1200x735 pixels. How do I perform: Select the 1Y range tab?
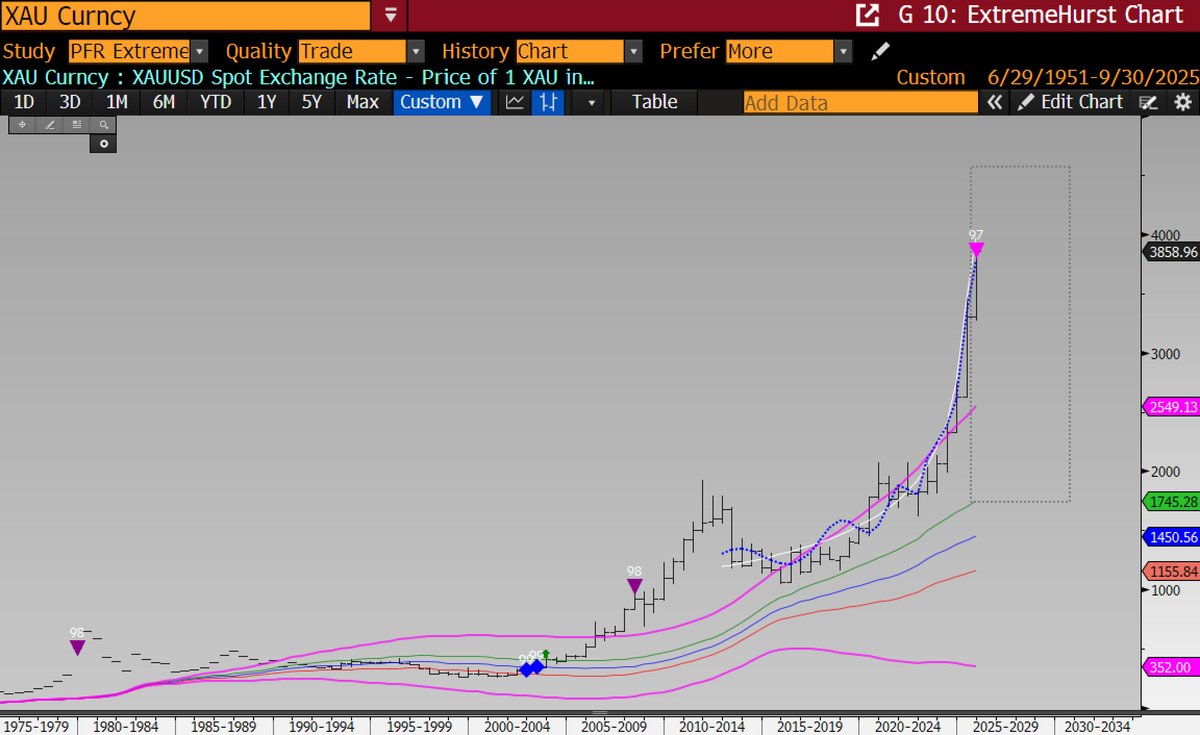pos(266,102)
